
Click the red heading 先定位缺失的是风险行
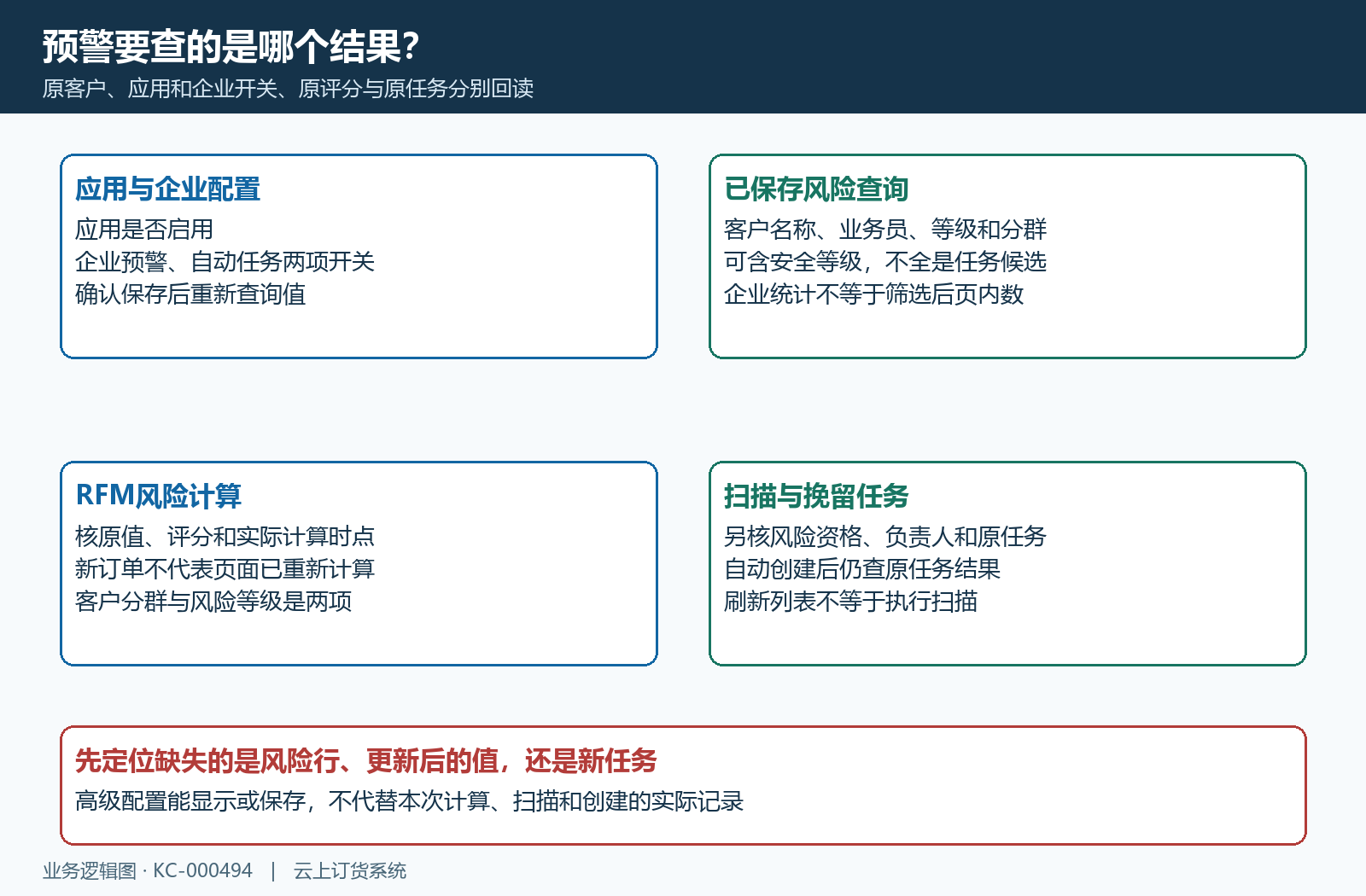pos(365,761)
